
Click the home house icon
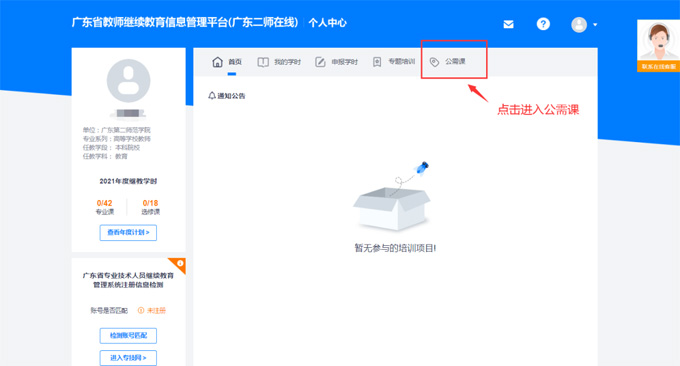217,62
